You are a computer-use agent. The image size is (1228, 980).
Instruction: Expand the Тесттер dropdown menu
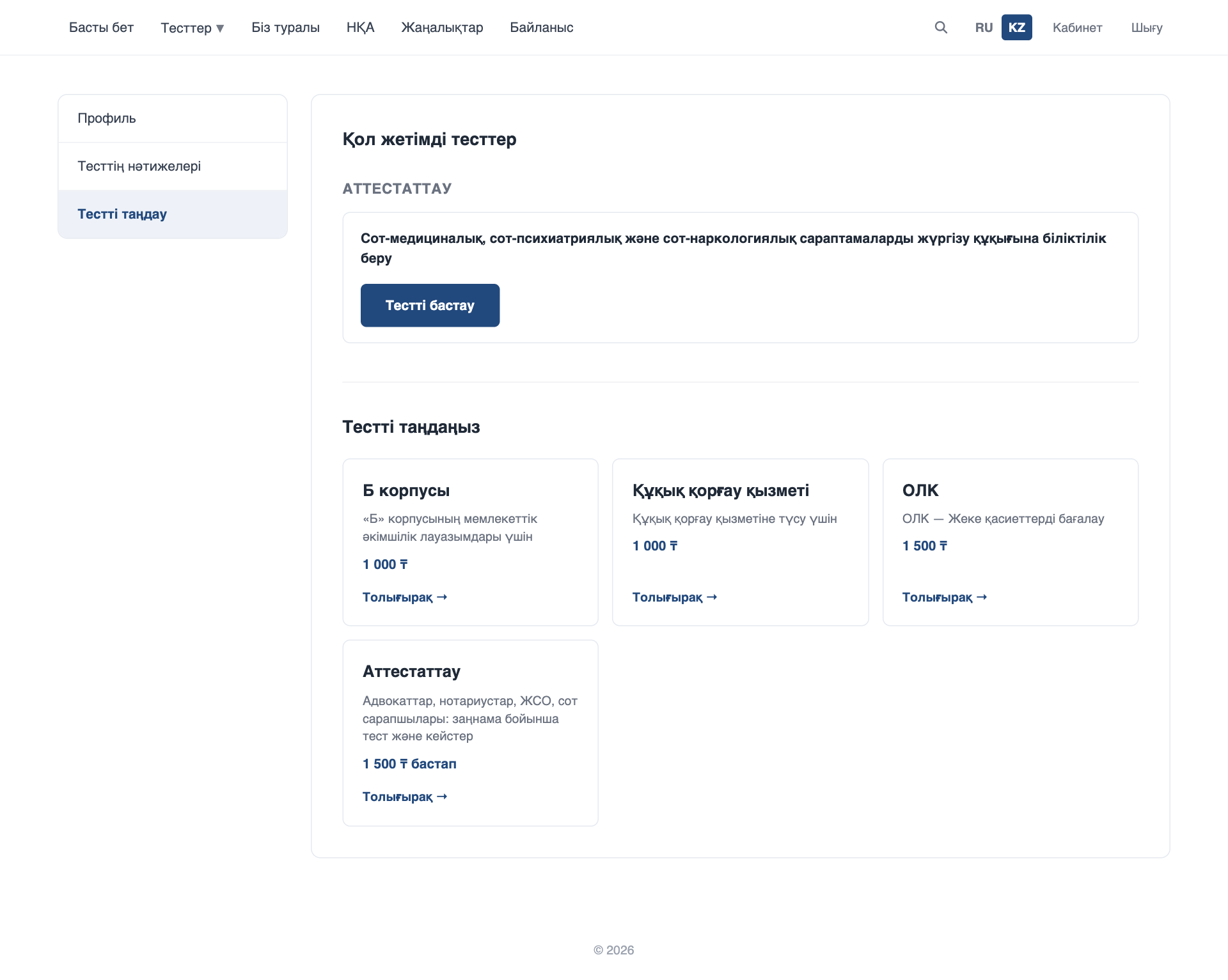pyautogui.click(x=193, y=27)
